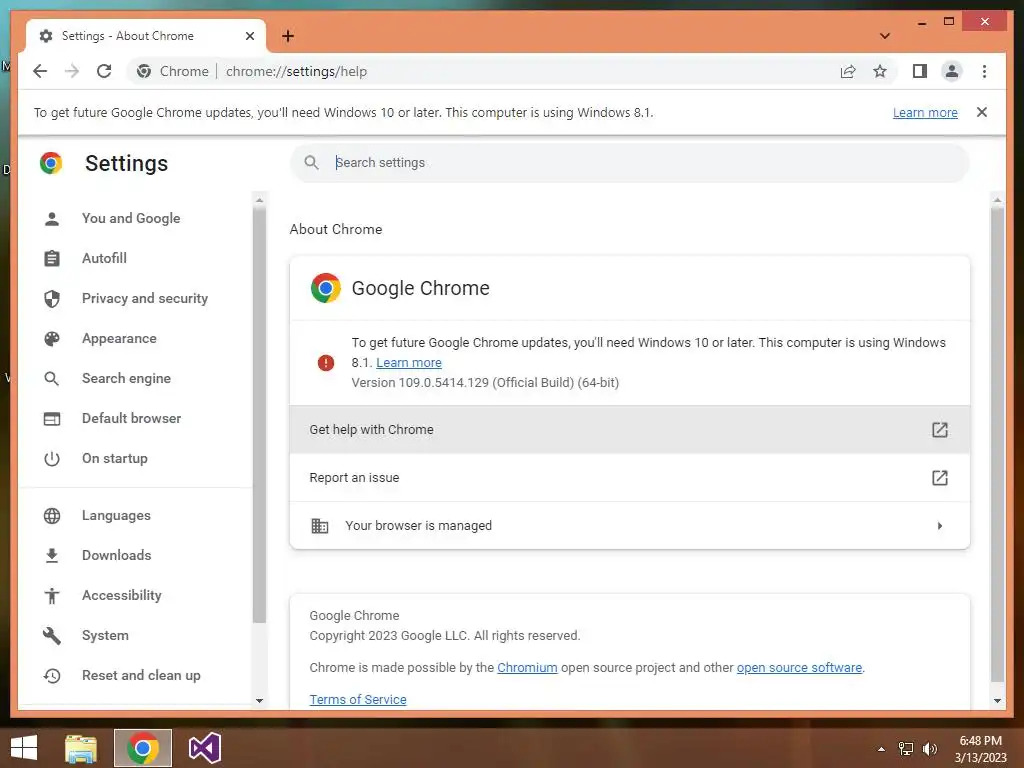1024x768 pixels.
Task: Select Accessibility in the sidebar
Action: (x=122, y=595)
